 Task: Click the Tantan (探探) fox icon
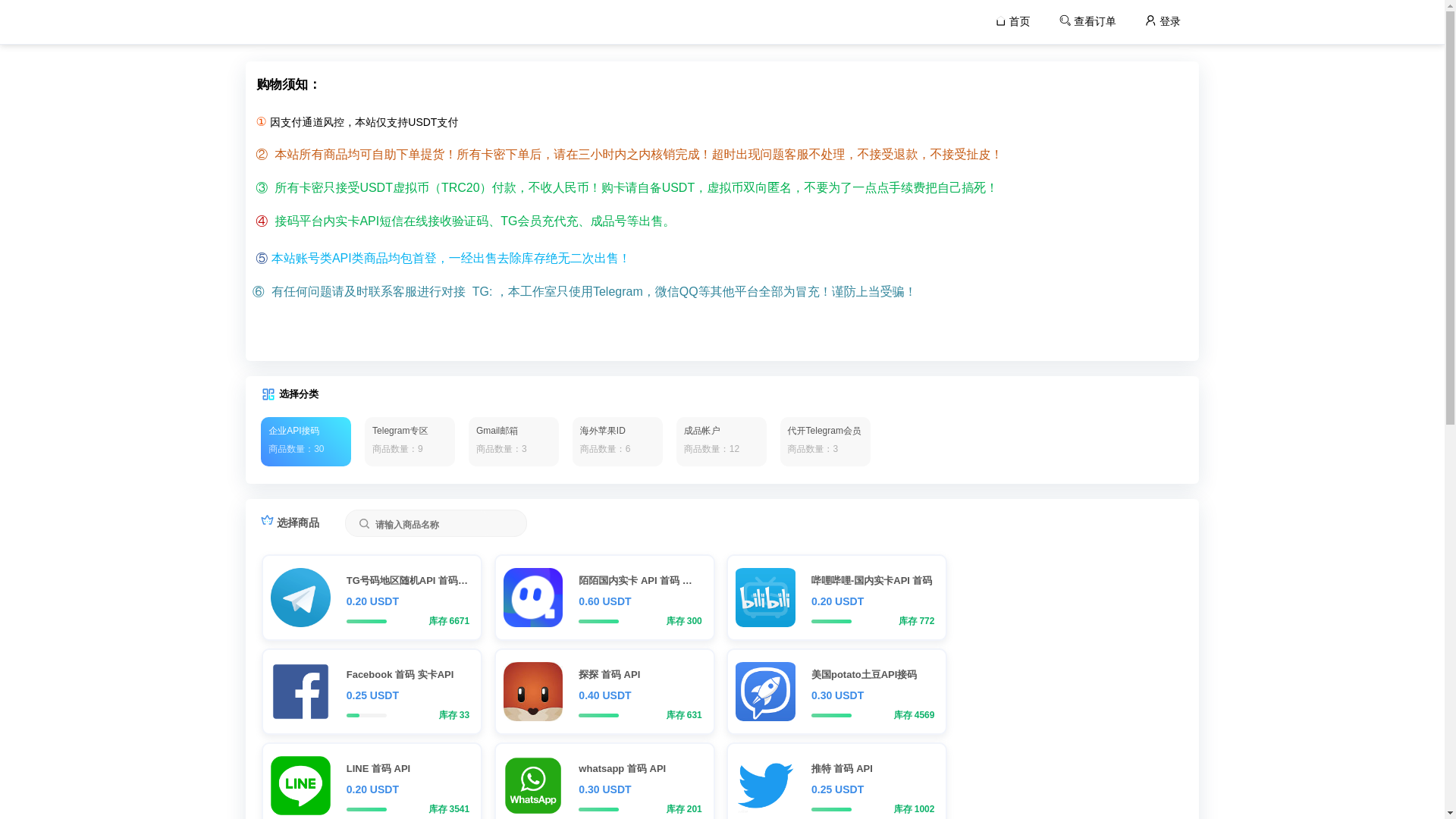[533, 692]
